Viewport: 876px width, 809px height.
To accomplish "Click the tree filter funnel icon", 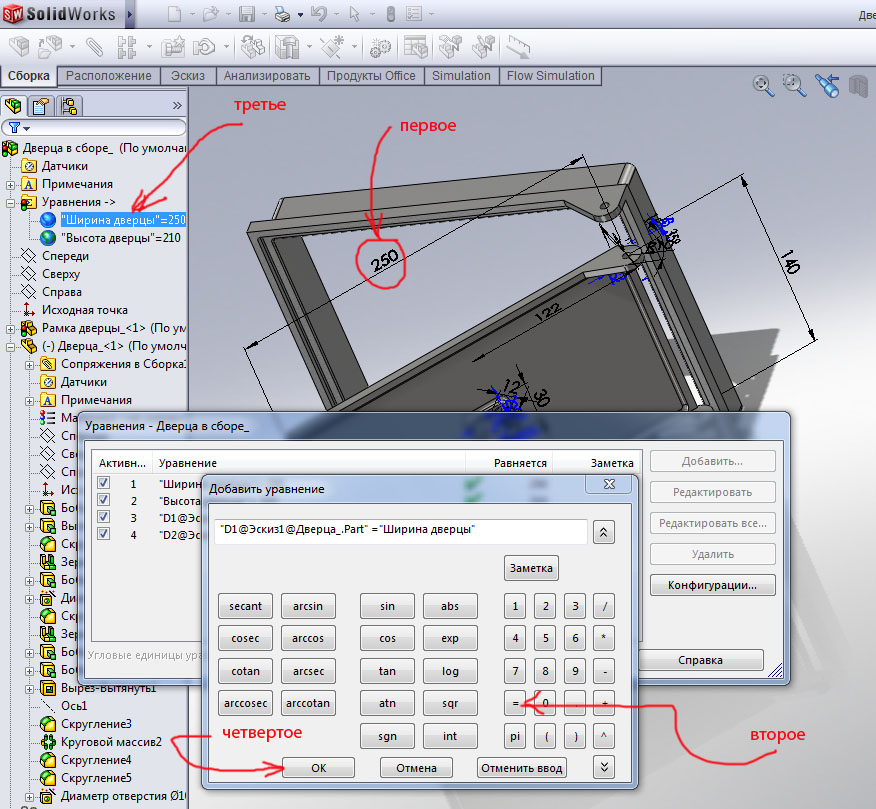I will click(x=13, y=128).
